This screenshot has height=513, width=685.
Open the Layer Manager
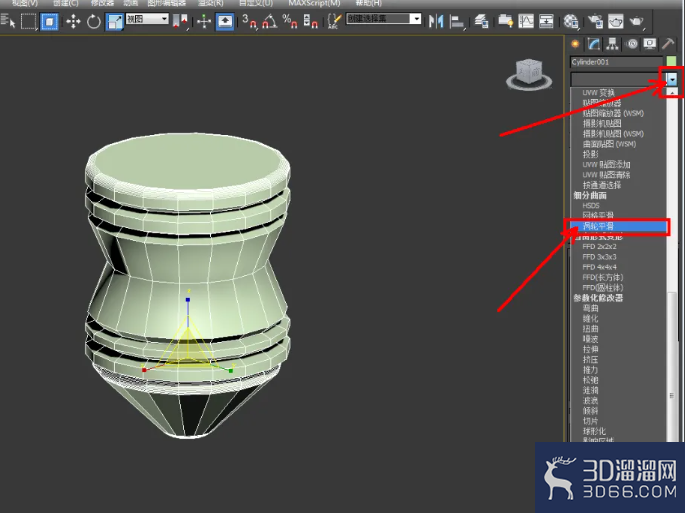click(x=481, y=21)
